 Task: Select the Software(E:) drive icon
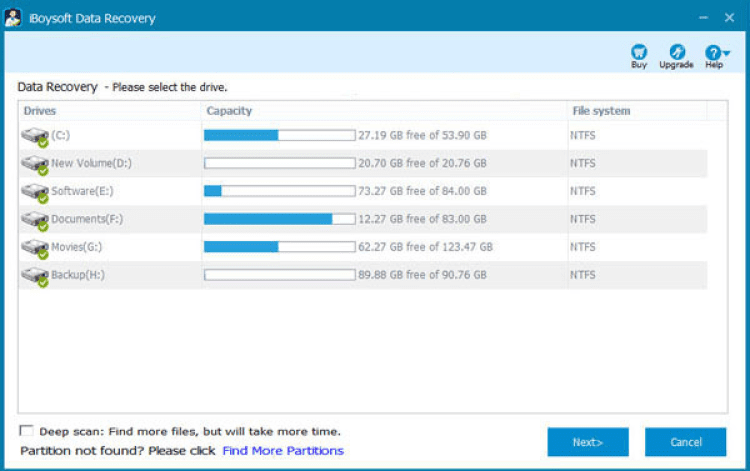(x=34, y=191)
